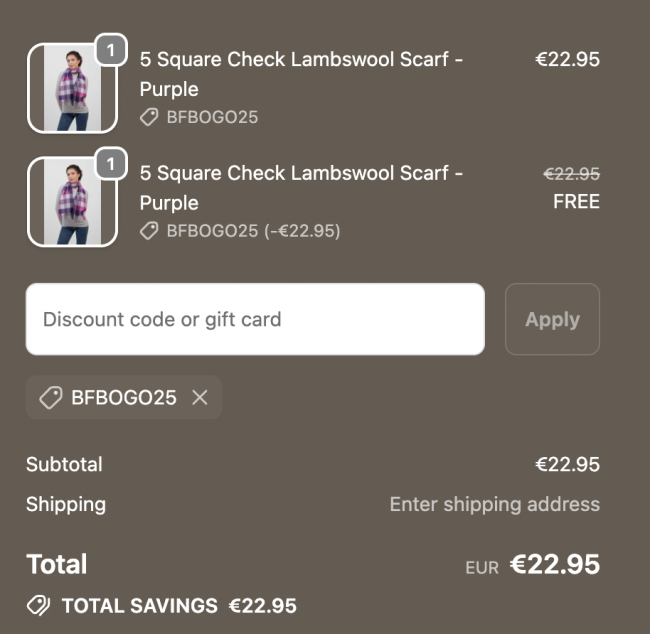The width and height of the screenshot is (650, 634).
Task: Click the FREE price label
Action: [576, 201]
